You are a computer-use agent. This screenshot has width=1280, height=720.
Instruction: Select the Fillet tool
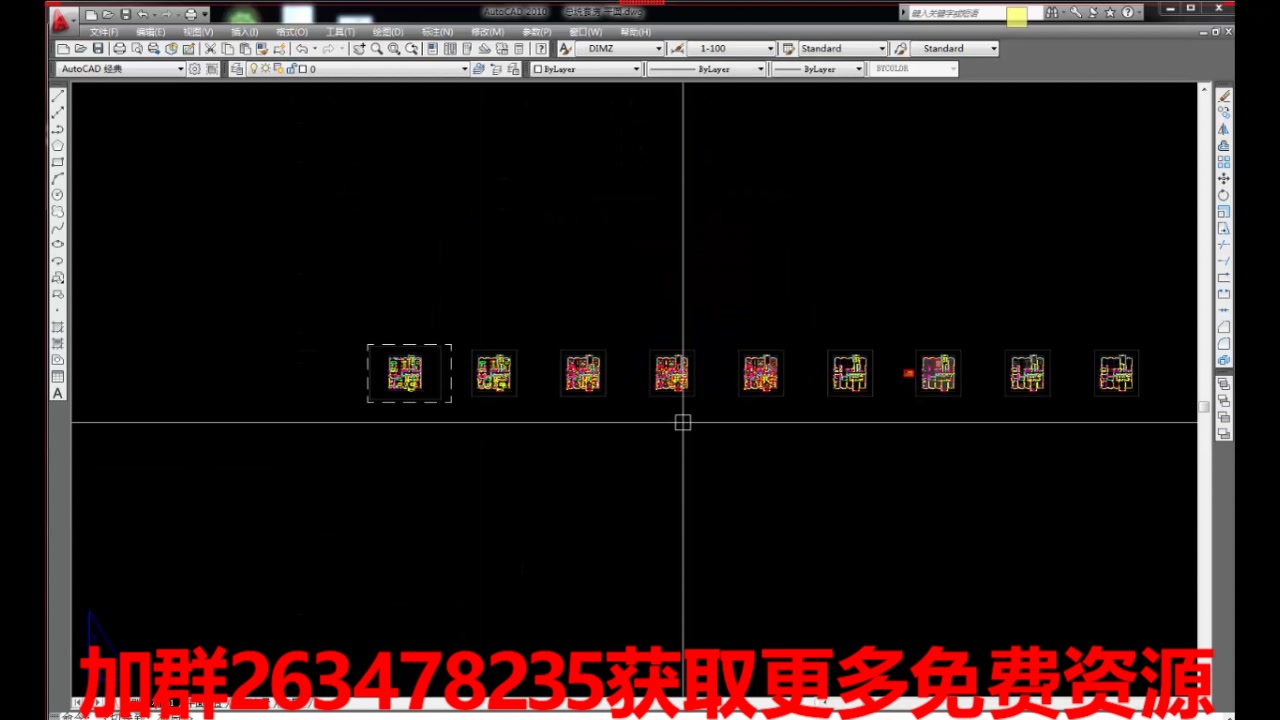pos(1224,344)
